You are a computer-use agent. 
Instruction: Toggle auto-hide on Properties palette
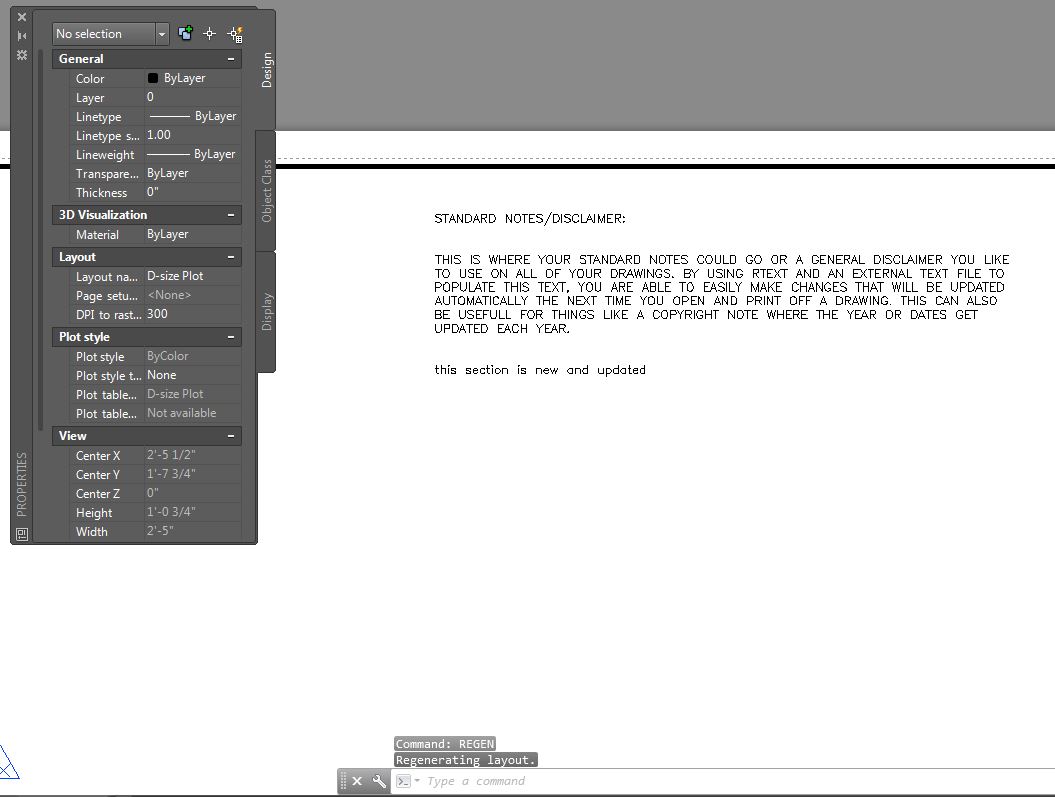pyautogui.click(x=22, y=36)
